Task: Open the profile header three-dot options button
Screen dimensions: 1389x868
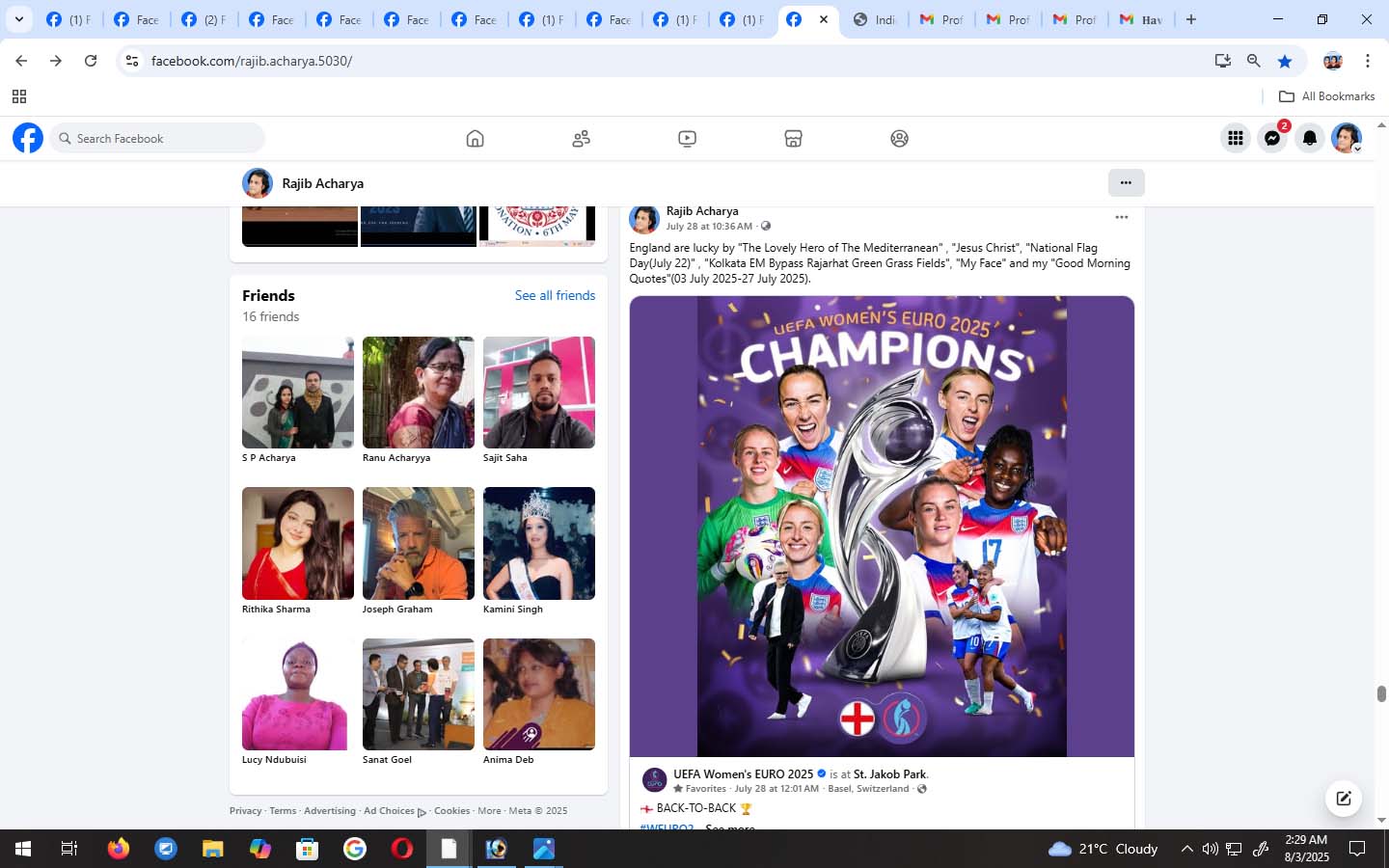Action: pyautogui.click(x=1126, y=182)
